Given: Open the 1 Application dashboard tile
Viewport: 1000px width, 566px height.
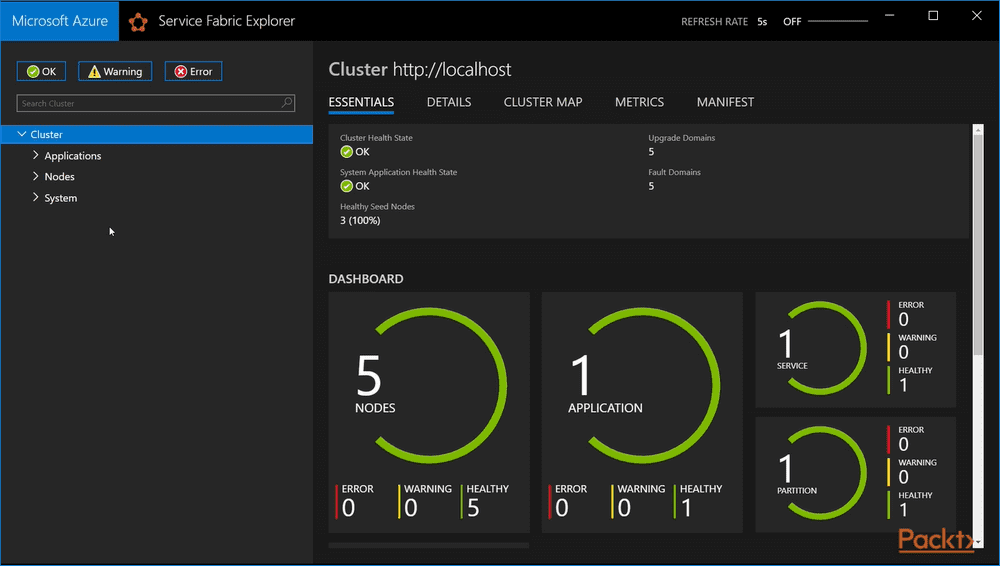Looking at the screenshot, I should point(642,412).
